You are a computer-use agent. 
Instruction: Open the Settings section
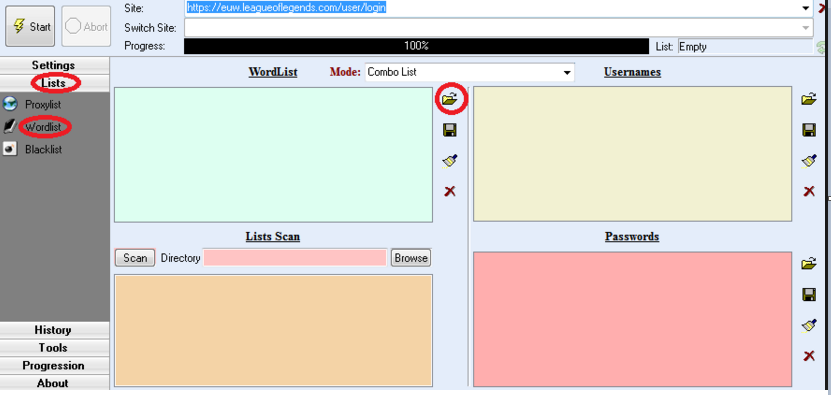click(x=54, y=65)
